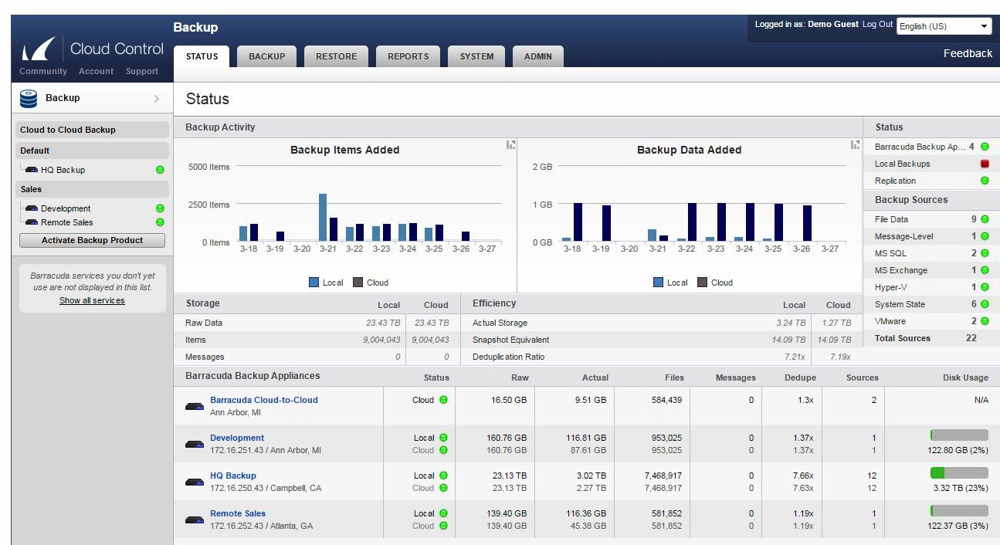Click the System State backup source row
Viewport: 1000px width, 545px height.
931,305
